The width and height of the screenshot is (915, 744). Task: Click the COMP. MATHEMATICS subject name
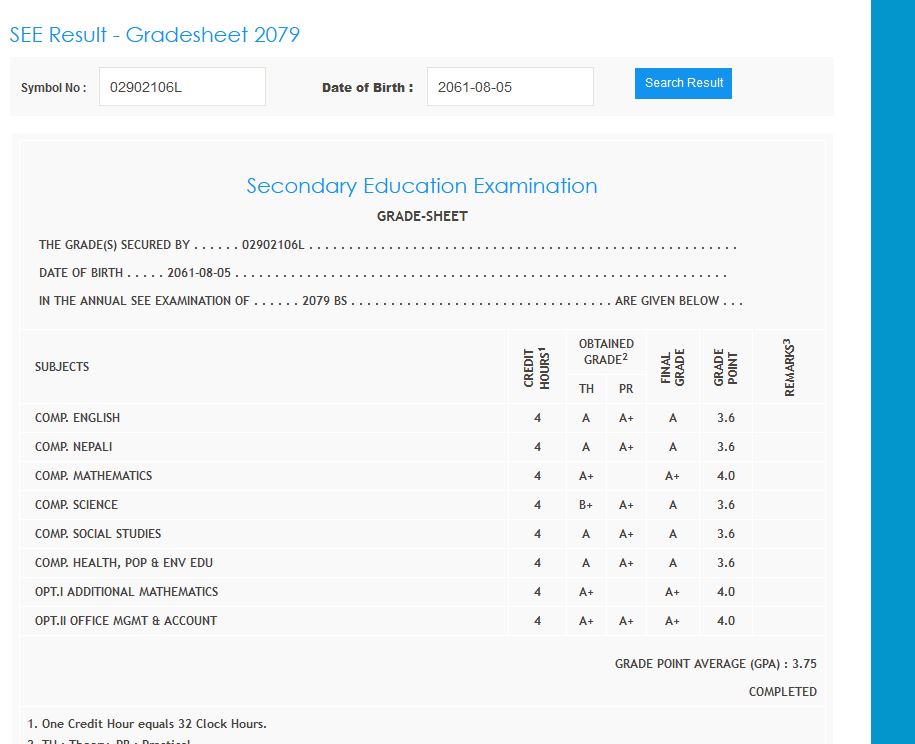click(94, 476)
